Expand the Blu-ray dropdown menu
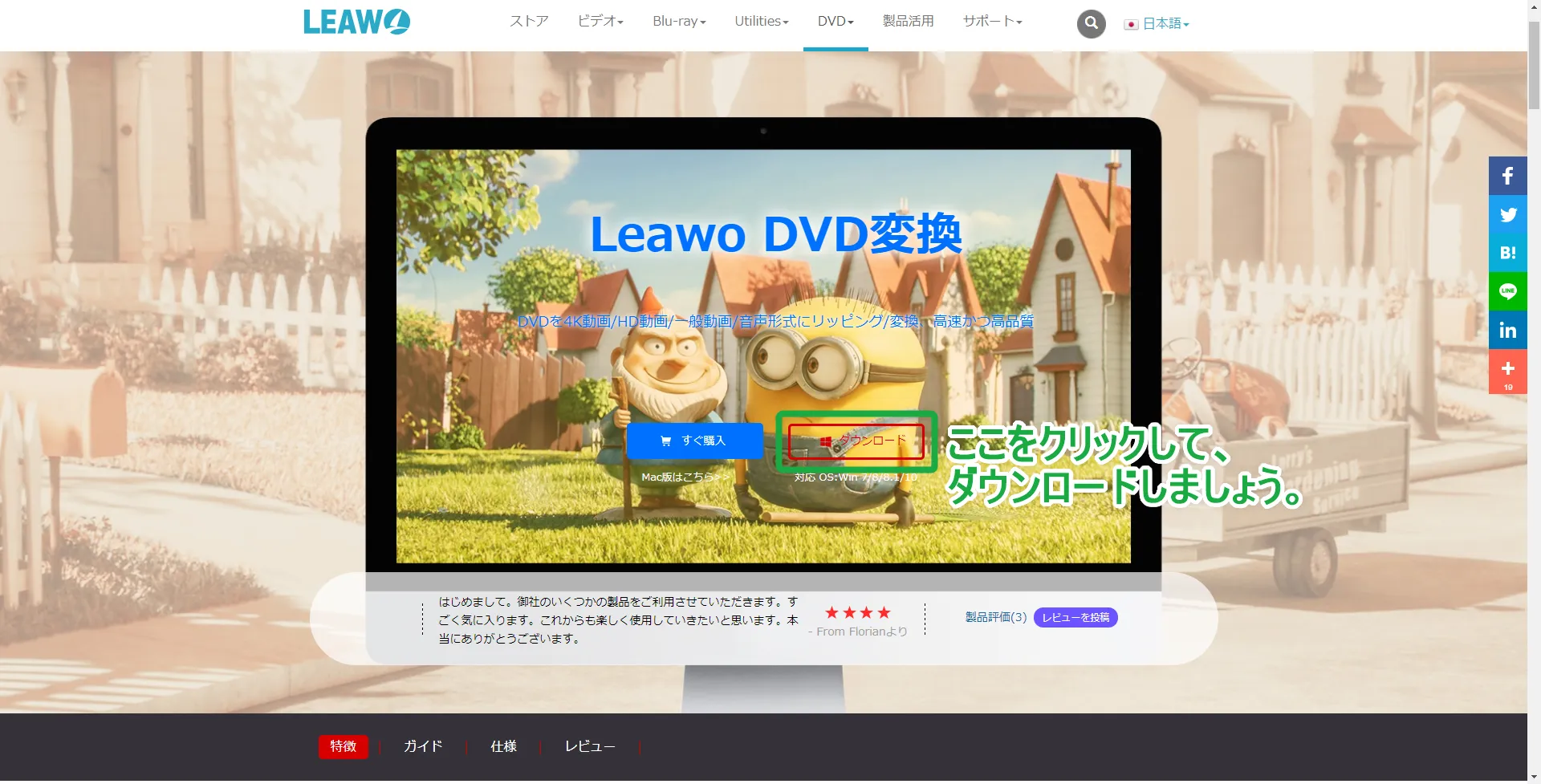 (x=679, y=21)
